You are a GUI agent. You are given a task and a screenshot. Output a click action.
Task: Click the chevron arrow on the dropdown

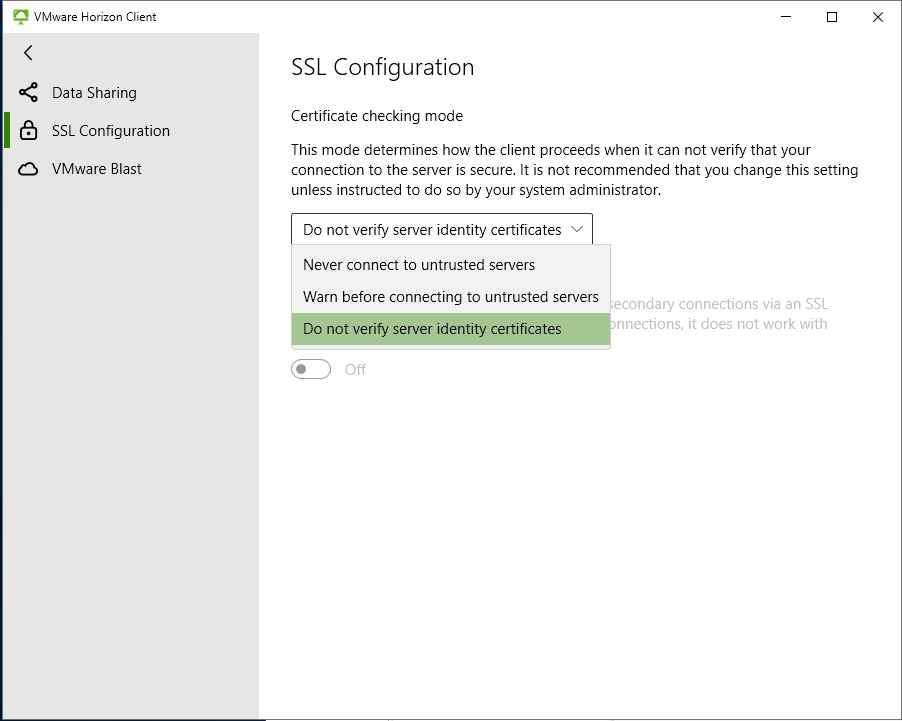pos(577,229)
